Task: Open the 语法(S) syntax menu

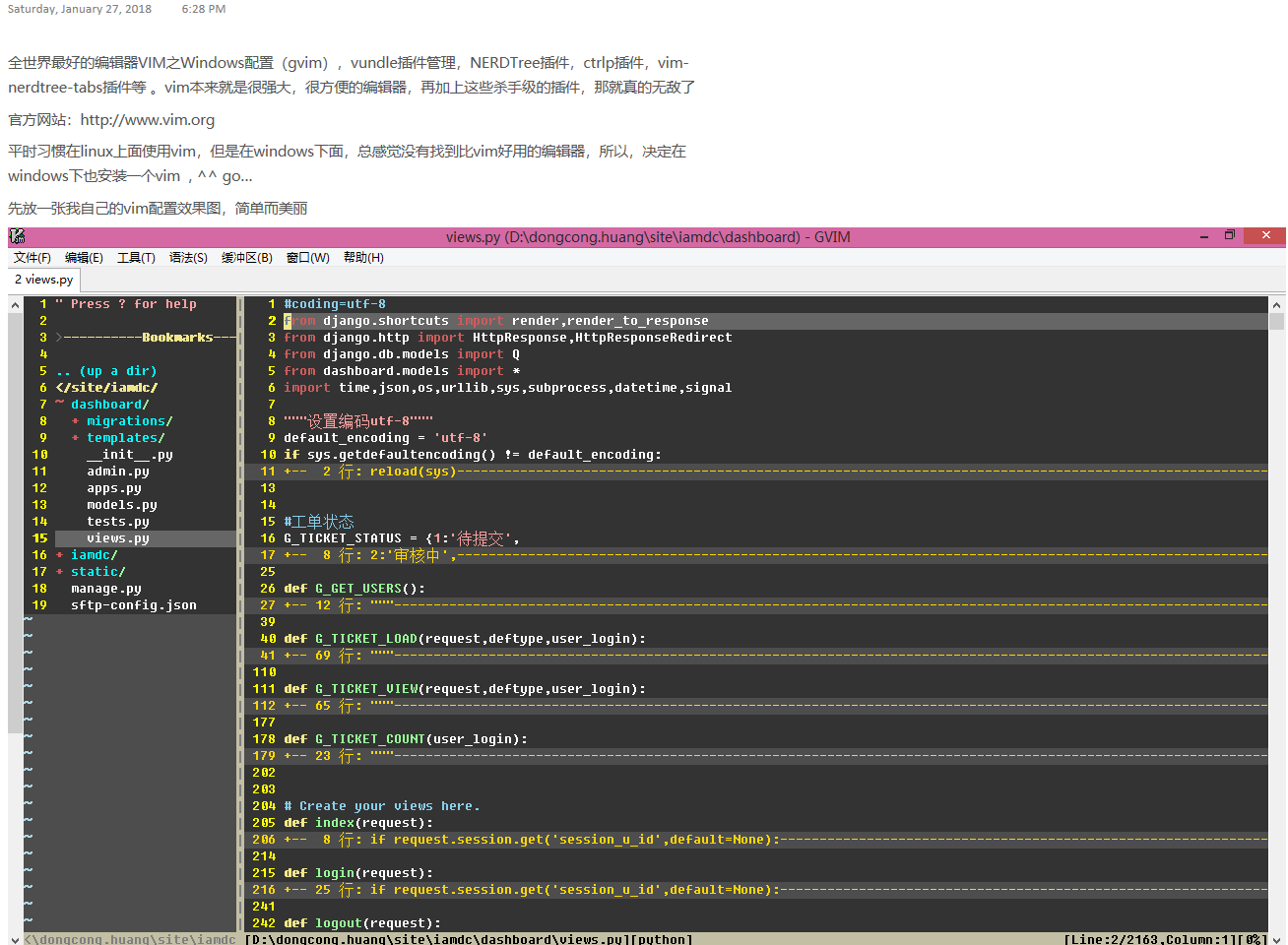Action: click(x=187, y=257)
